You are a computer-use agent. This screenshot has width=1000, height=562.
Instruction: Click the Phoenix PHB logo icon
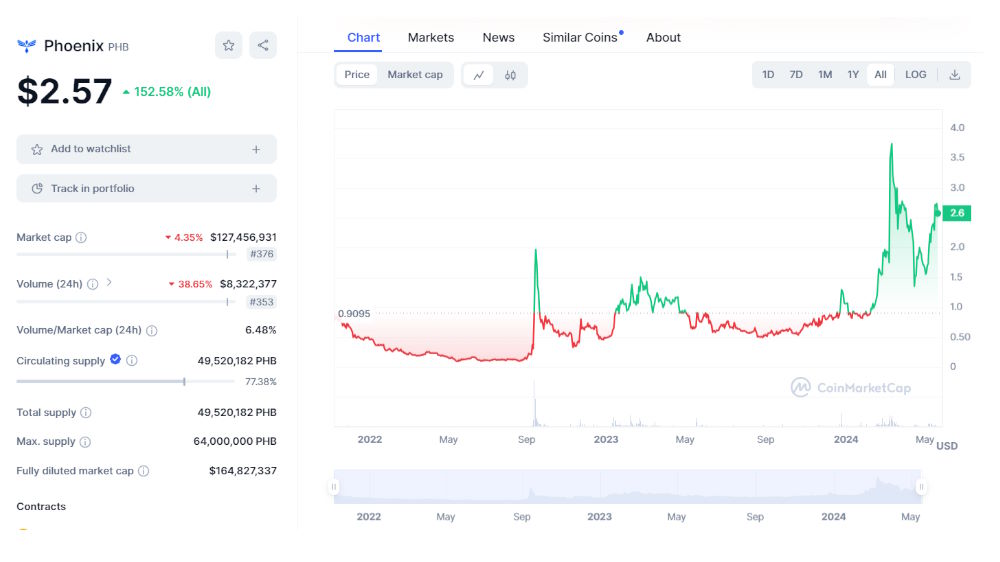pos(27,46)
